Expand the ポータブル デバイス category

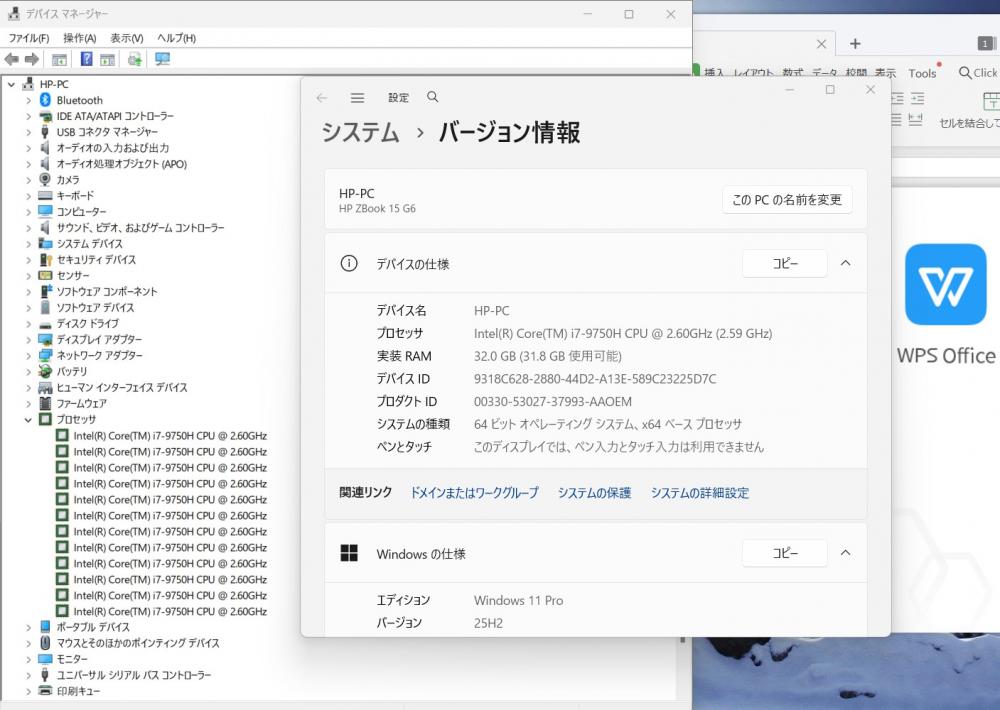[x=28, y=627]
